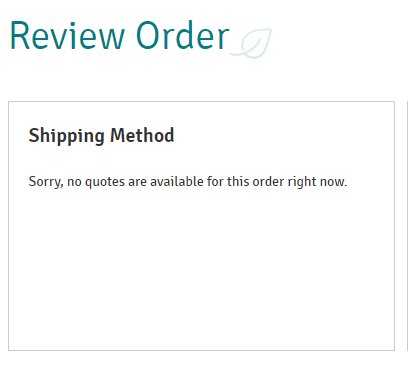Select the Shipping Method heading
408x370 pixels.
click(101, 136)
